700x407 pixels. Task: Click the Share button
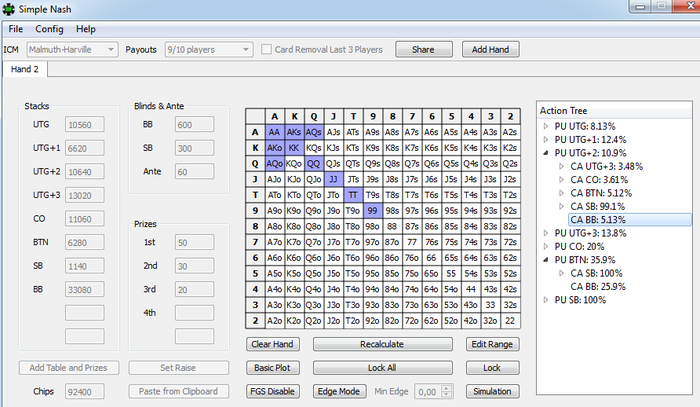(424, 50)
